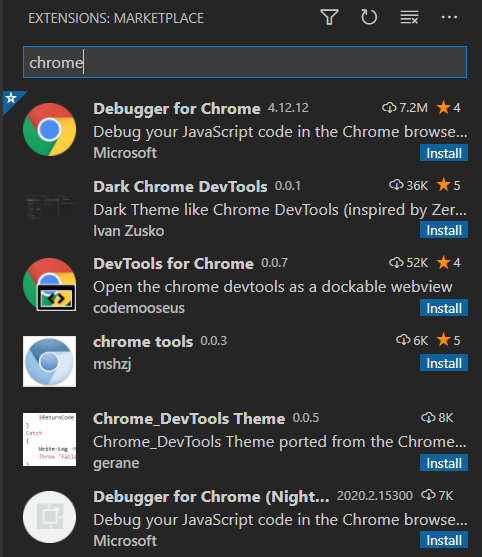Click the Debugger for Chrome logo
The height and width of the screenshot is (557, 482).
(x=49, y=130)
